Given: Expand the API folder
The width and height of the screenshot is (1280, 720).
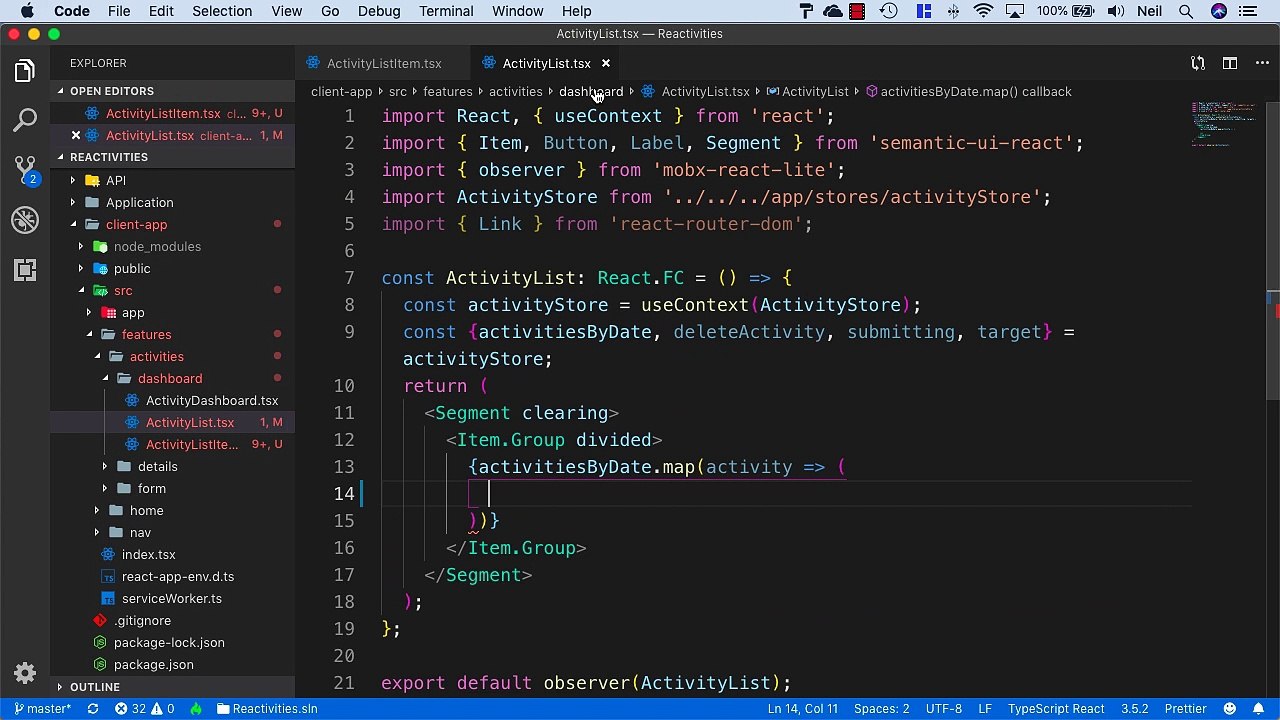Looking at the screenshot, I should [x=116, y=180].
